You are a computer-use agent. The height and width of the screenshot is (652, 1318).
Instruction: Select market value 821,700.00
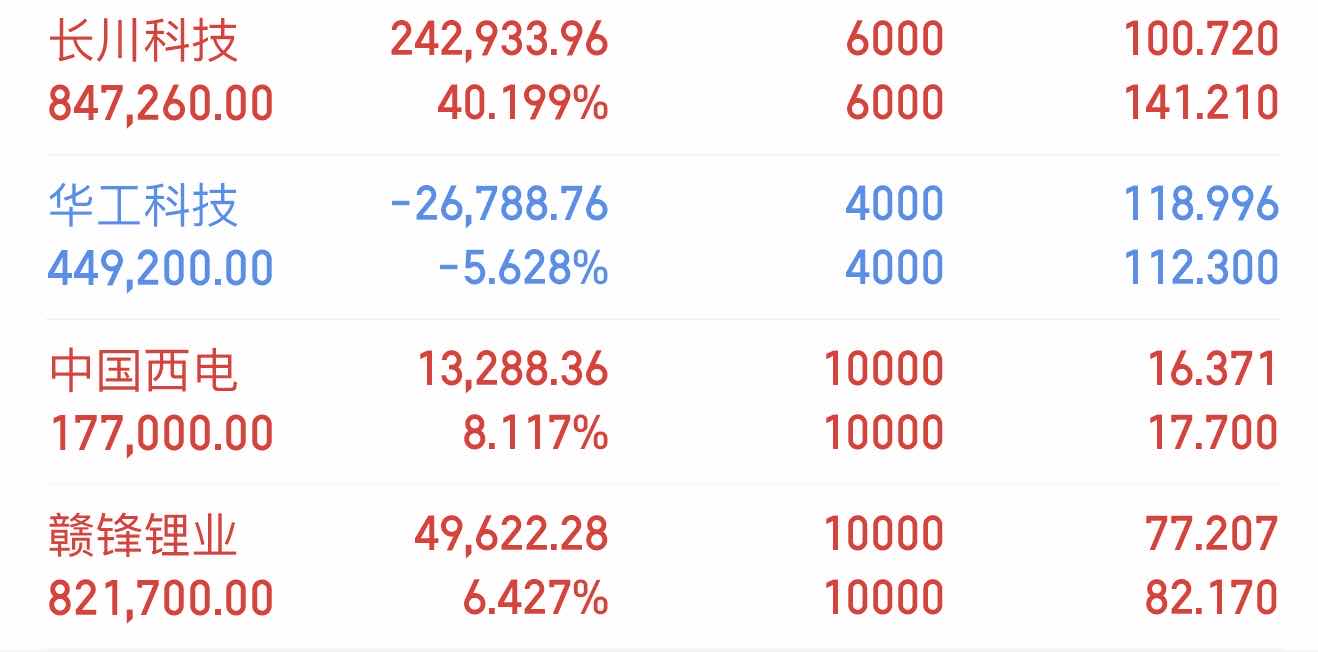161,598
